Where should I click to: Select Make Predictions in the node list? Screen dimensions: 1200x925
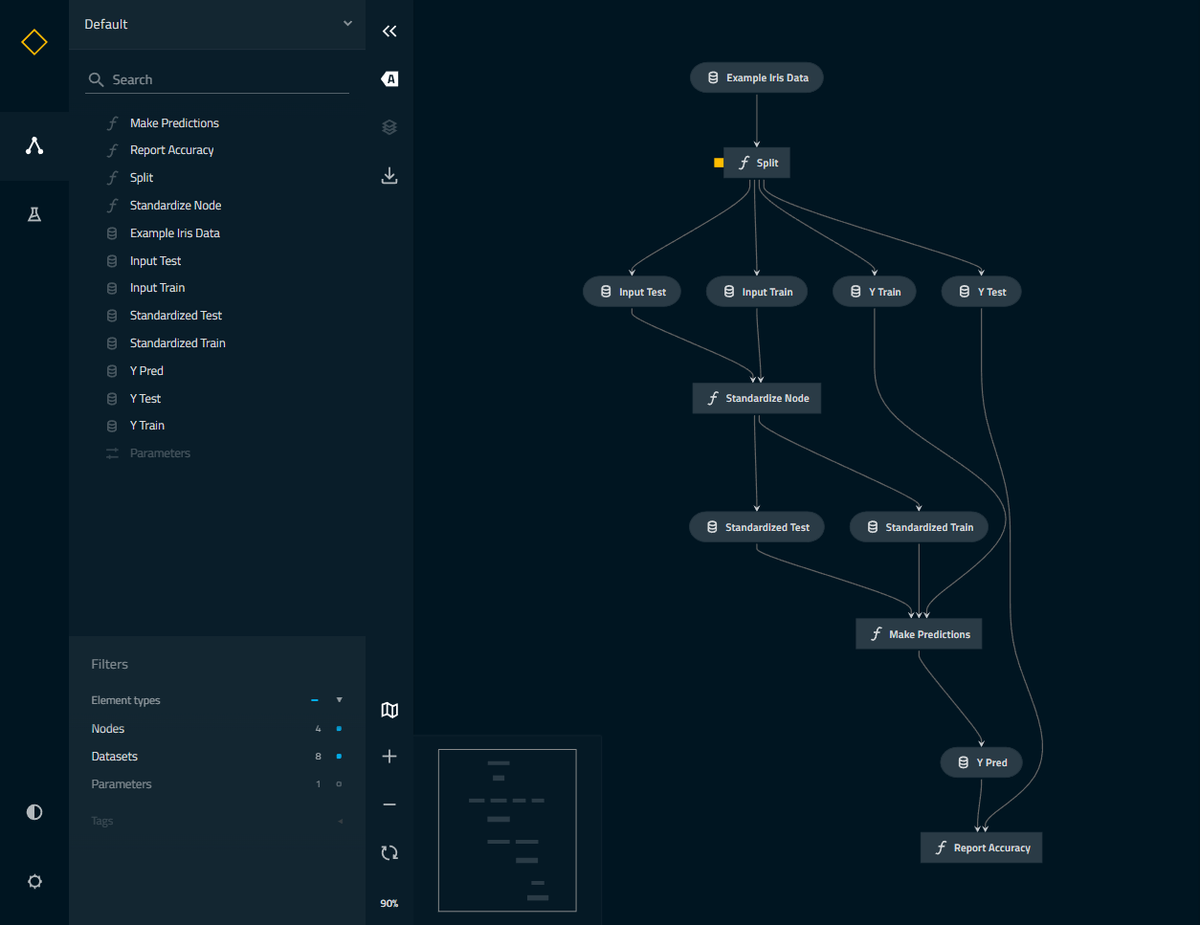[174, 123]
